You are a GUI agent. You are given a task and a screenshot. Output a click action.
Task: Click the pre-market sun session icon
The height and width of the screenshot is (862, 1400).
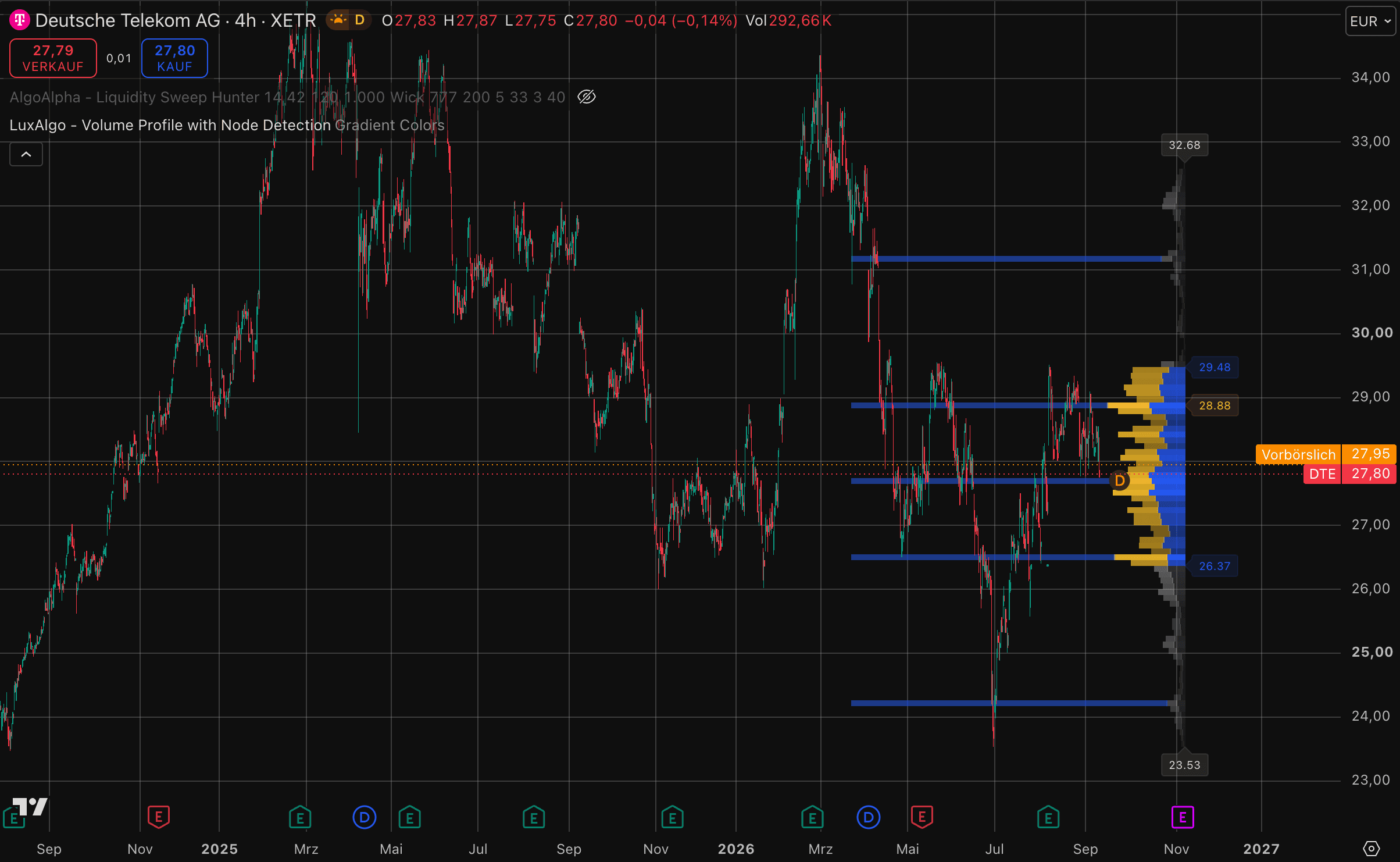click(338, 20)
